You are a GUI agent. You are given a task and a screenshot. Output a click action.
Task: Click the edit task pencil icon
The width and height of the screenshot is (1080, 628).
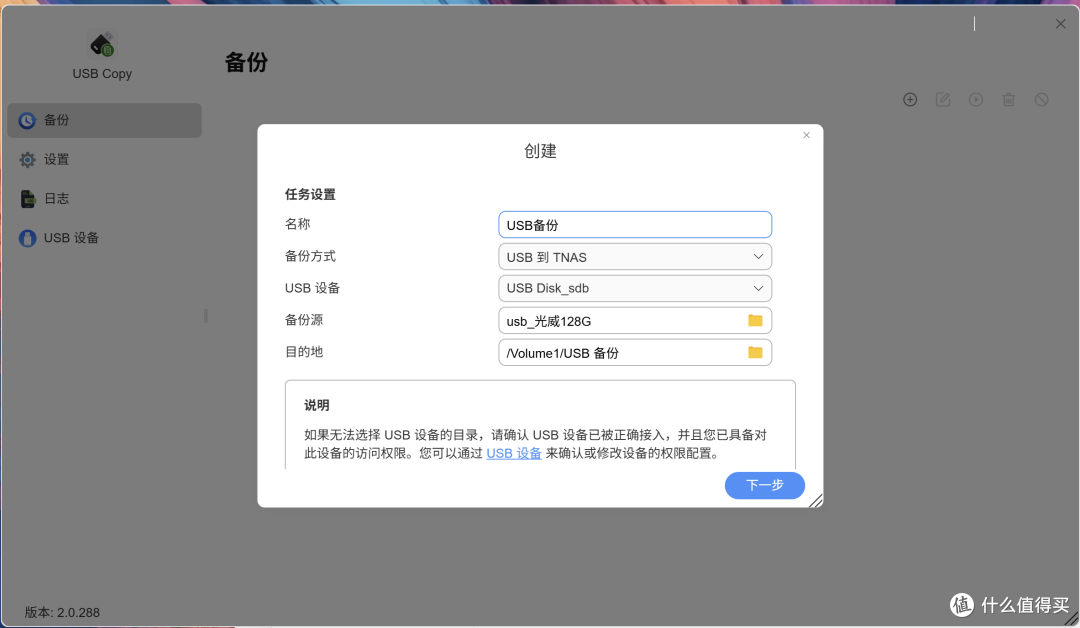943,100
